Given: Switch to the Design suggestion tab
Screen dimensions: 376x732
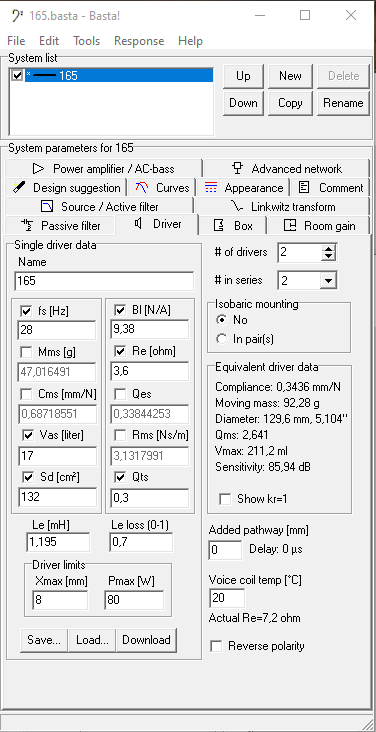Looking at the screenshot, I should [x=66, y=188].
